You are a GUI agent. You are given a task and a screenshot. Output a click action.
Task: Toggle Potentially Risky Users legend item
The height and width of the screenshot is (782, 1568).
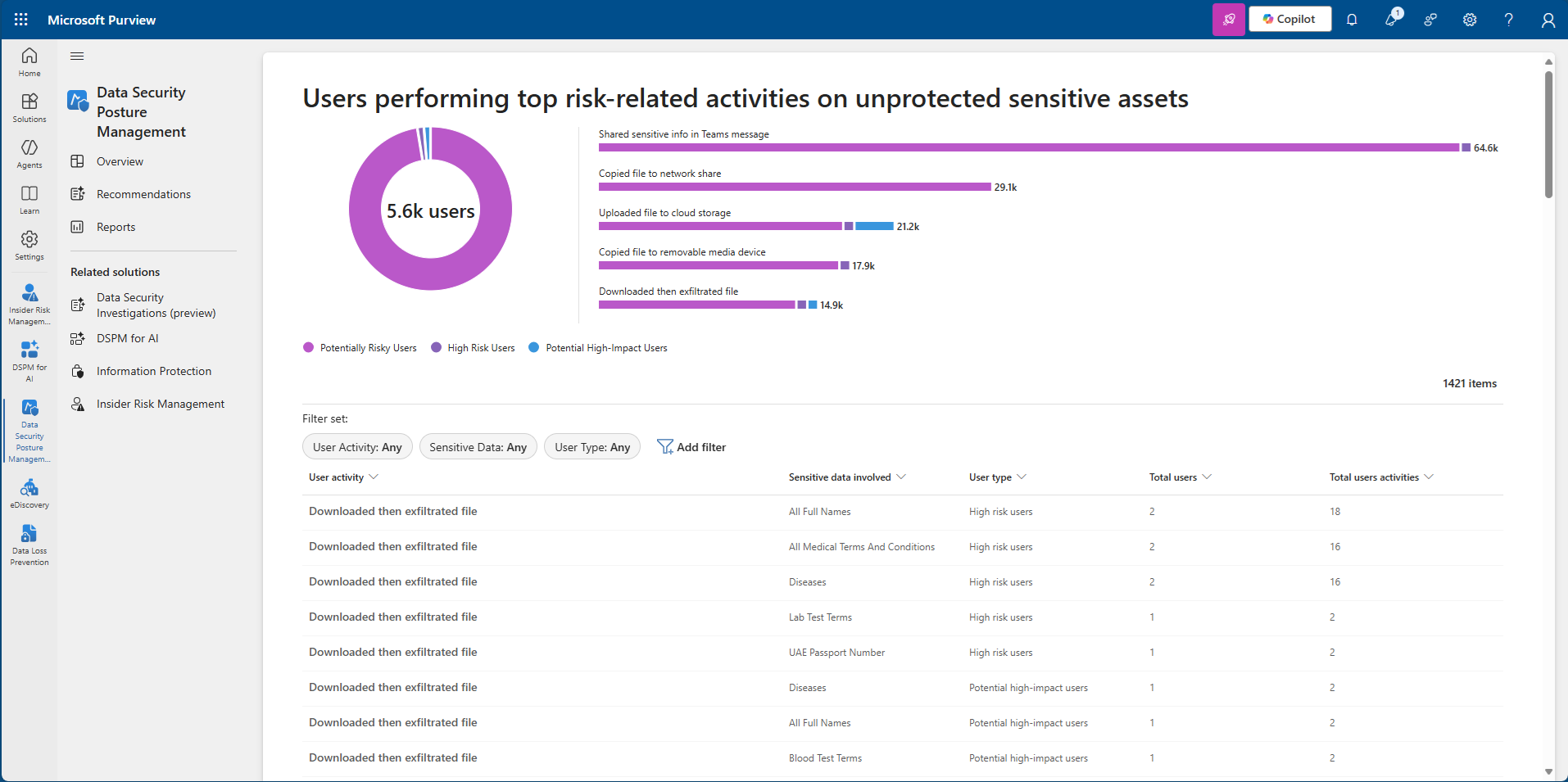(x=360, y=348)
